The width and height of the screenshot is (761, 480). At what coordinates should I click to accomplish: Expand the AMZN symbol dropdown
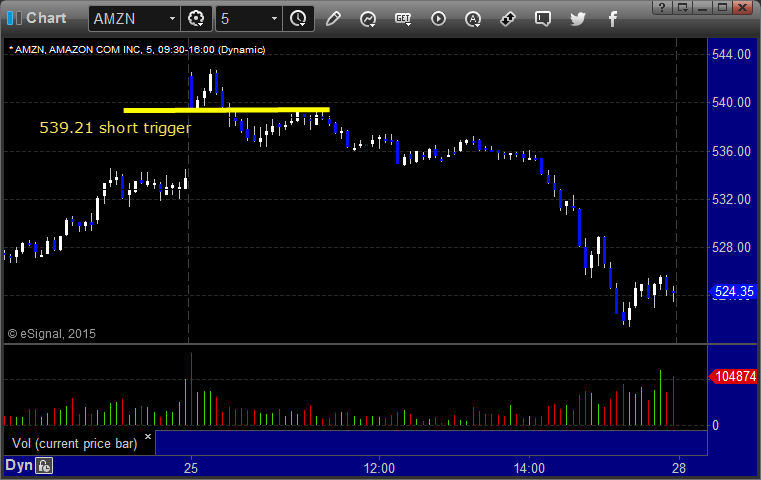pos(172,19)
